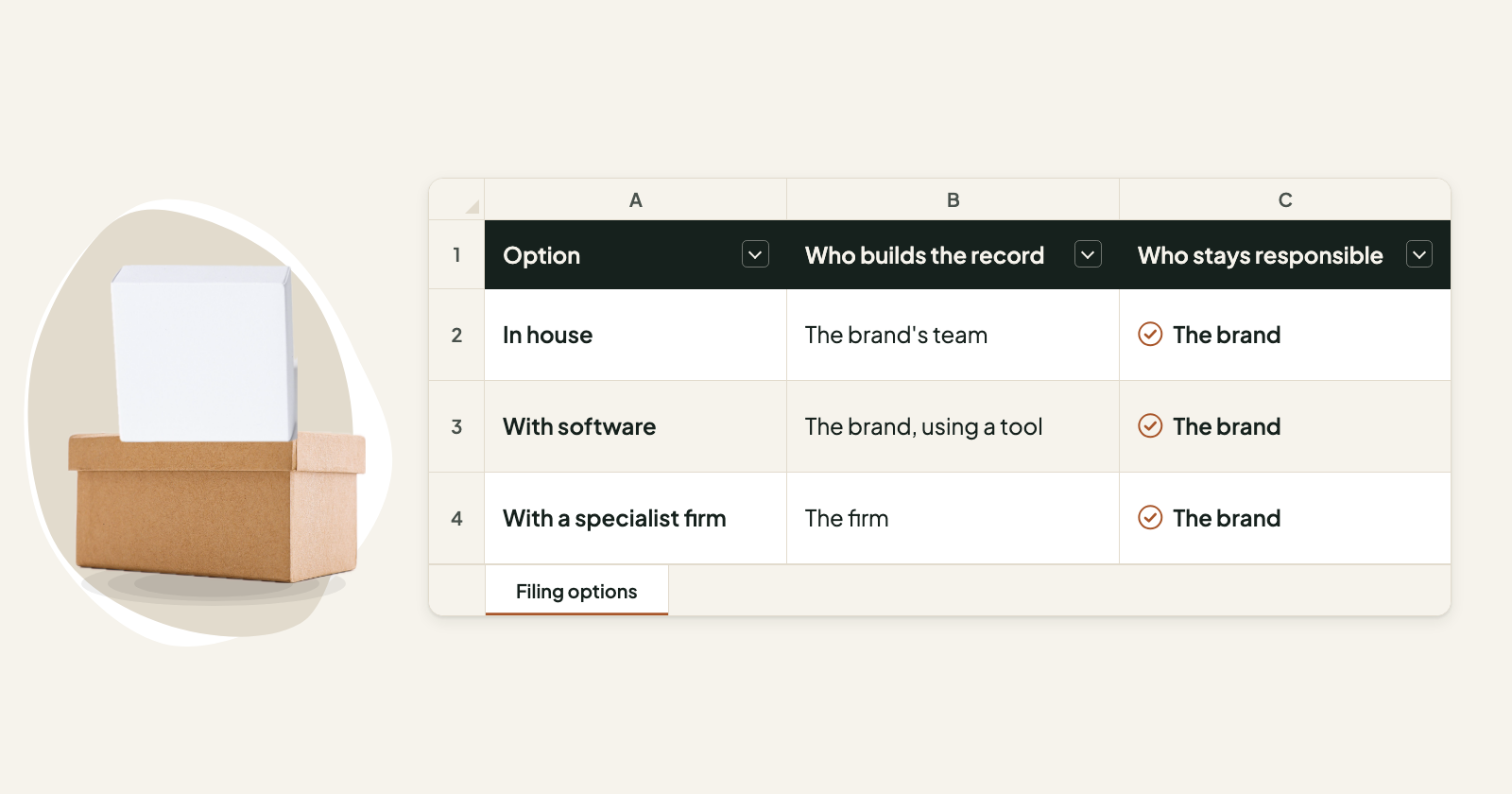Image resolution: width=1512 pixels, height=794 pixels.
Task: Click the stacked boxes image
Action: point(215,423)
